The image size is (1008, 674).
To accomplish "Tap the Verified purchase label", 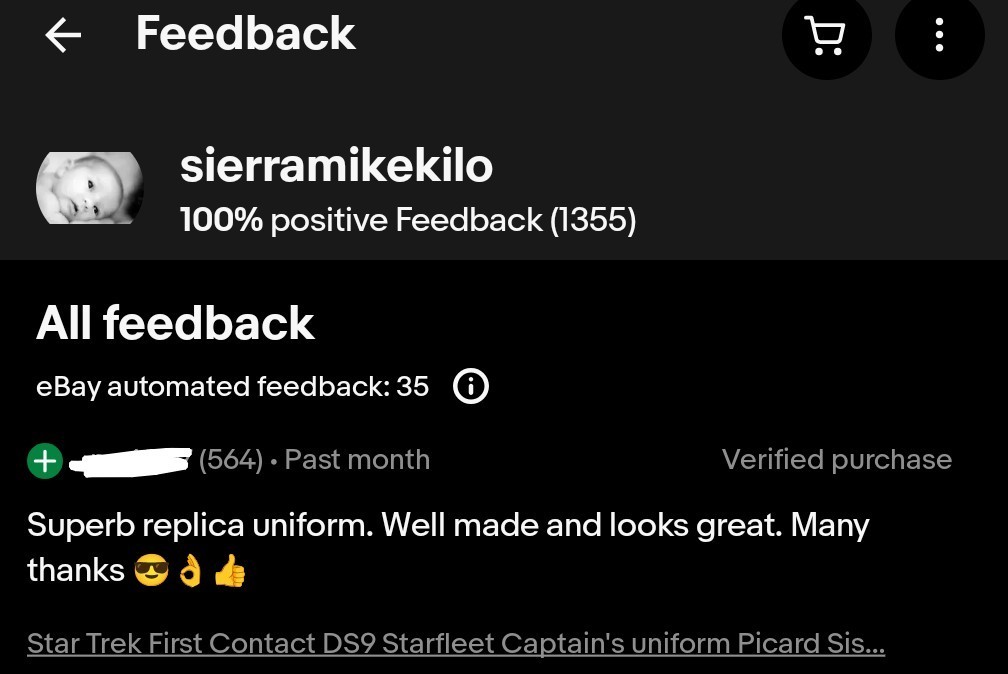I will click(x=836, y=460).
